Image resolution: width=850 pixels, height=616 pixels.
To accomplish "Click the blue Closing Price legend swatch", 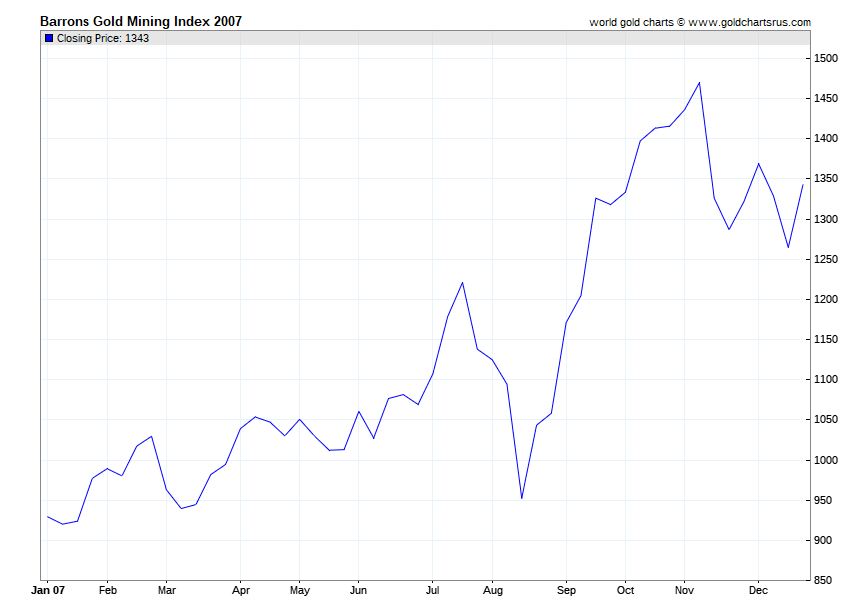I will click(x=49, y=38).
